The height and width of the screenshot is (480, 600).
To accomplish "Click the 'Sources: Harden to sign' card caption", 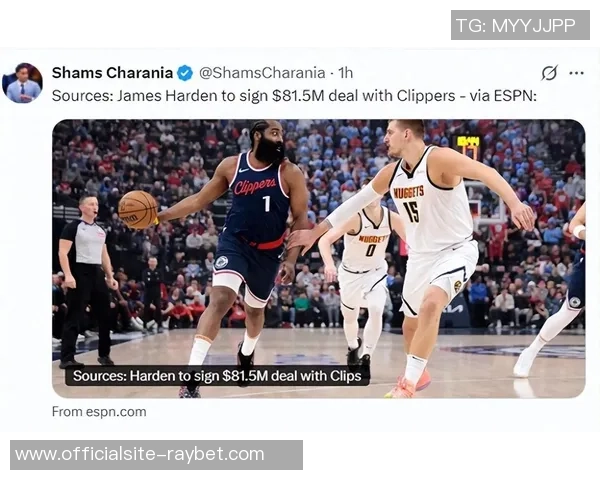I will (217, 376).
